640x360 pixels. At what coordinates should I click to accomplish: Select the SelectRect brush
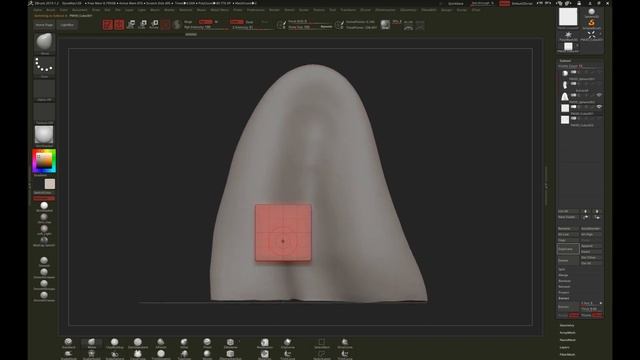[322, 343]
